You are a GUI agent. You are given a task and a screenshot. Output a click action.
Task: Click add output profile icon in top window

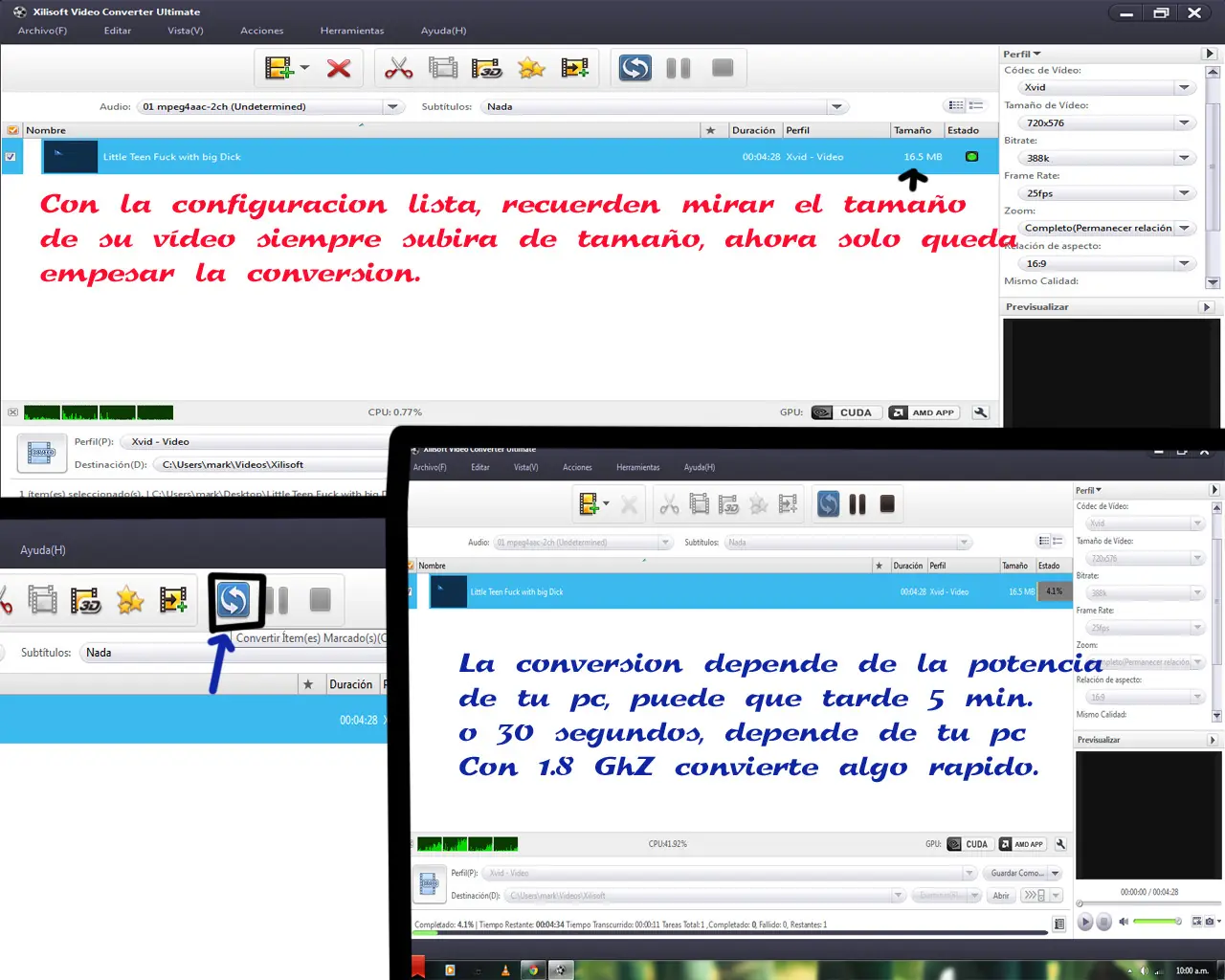(x=575, y=68)
